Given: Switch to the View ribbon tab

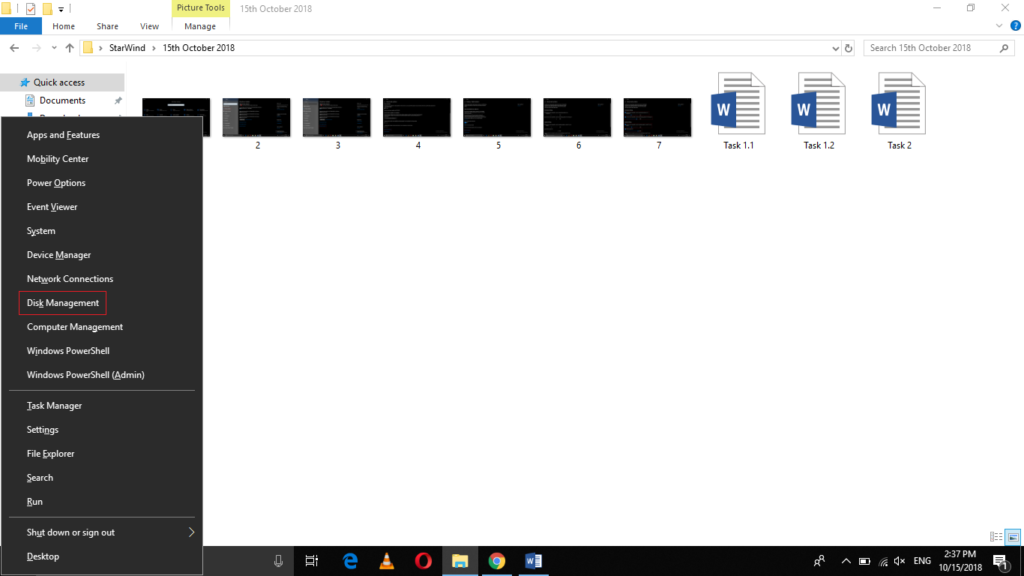Looking at the screenshot, I should (x=149, y=26).
